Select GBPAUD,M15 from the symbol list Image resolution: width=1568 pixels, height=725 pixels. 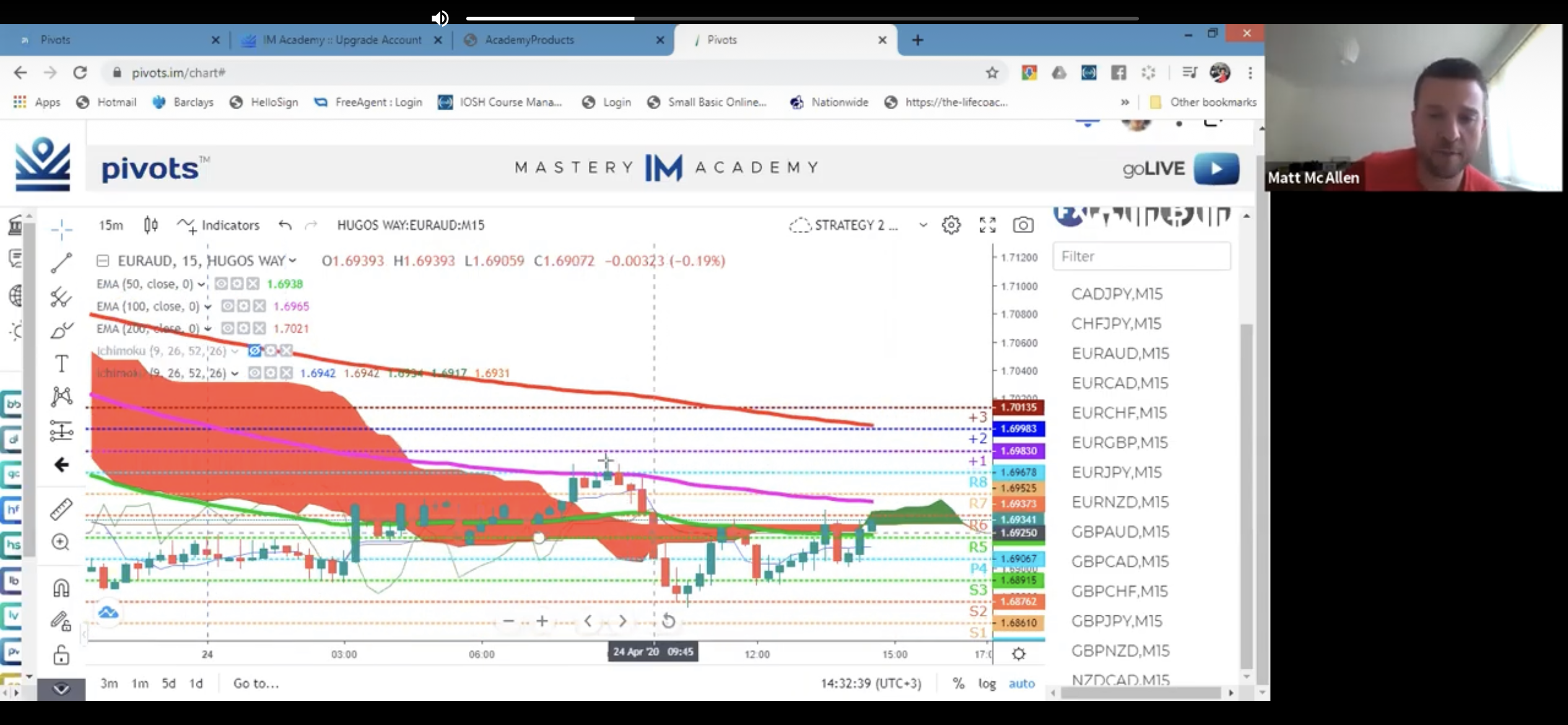point(1120,532)
